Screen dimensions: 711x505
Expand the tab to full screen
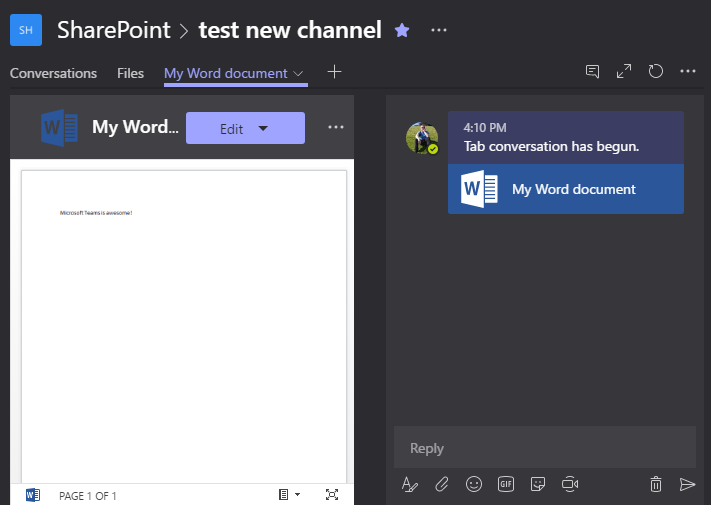pyautogui.click(x=624, y=71)
